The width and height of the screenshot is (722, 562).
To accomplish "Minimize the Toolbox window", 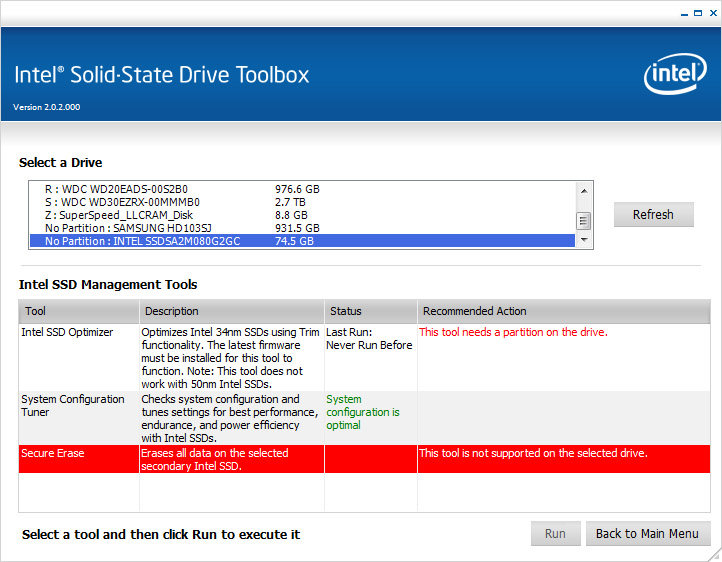I will pos(684,14).
